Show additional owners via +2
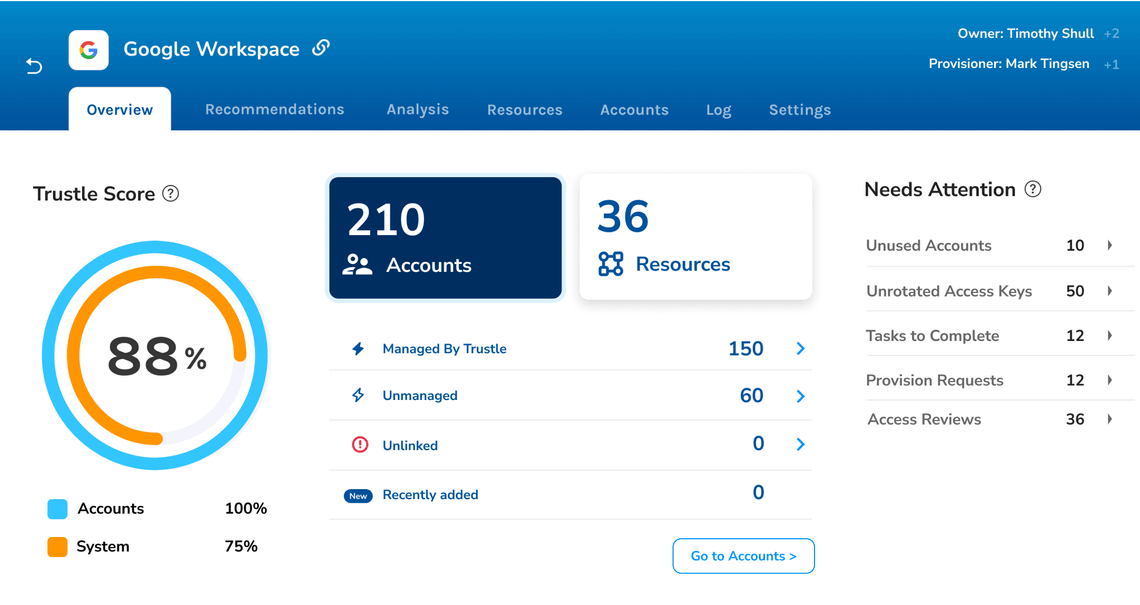Screen dimensions: 1140x605 tap(1111, 33)
